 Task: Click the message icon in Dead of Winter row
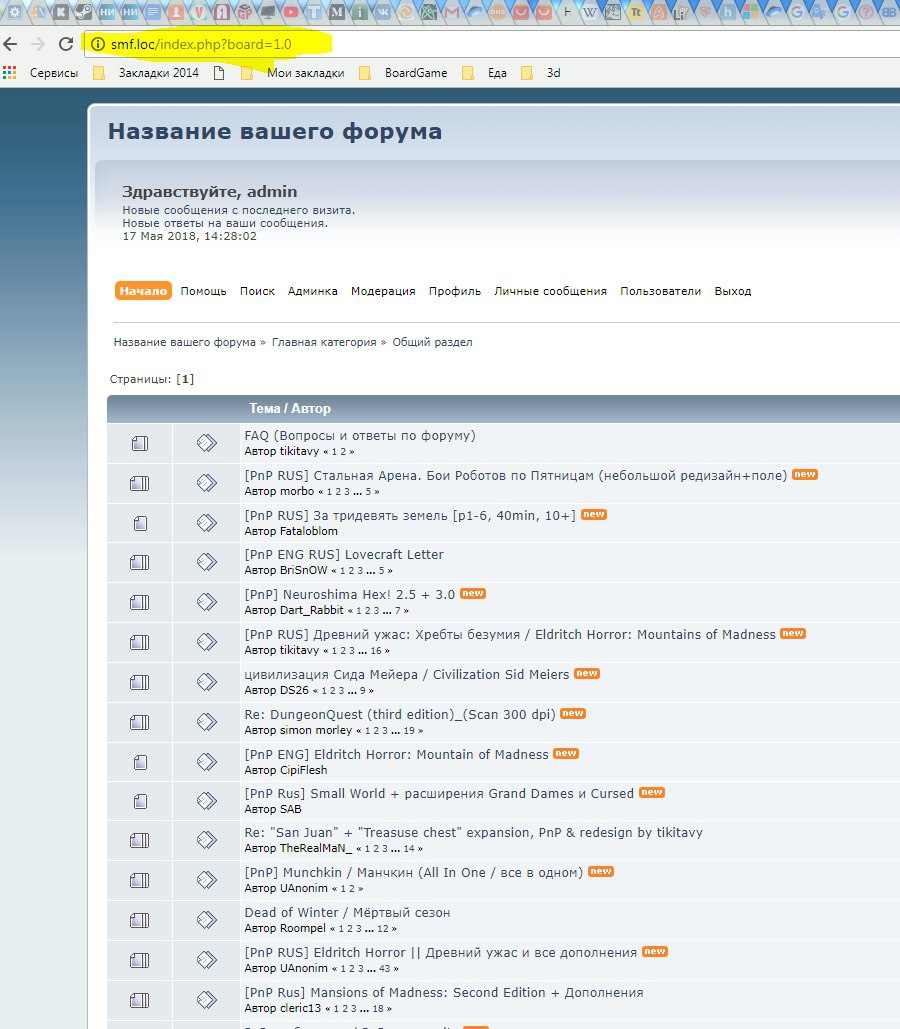click(x=207, y=920)
